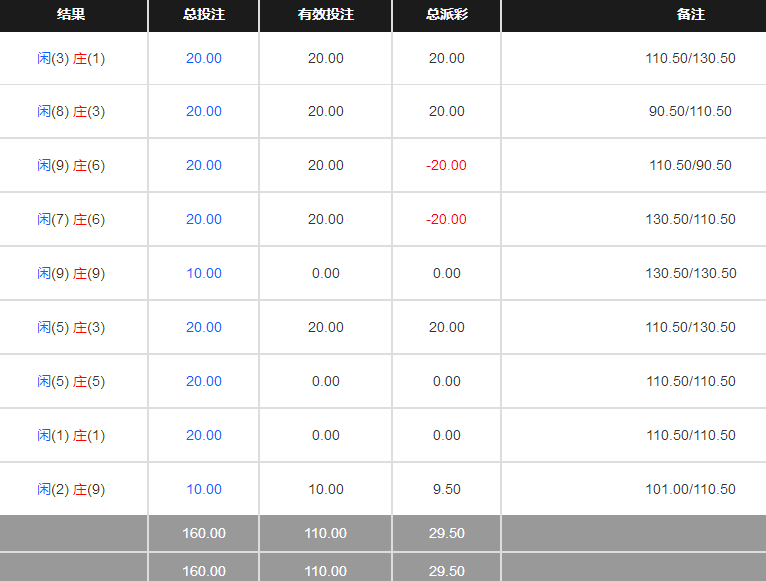
Task: Open the 10.00 bet link for 闲(9) 庄(9)
Action: click(204, 273)
